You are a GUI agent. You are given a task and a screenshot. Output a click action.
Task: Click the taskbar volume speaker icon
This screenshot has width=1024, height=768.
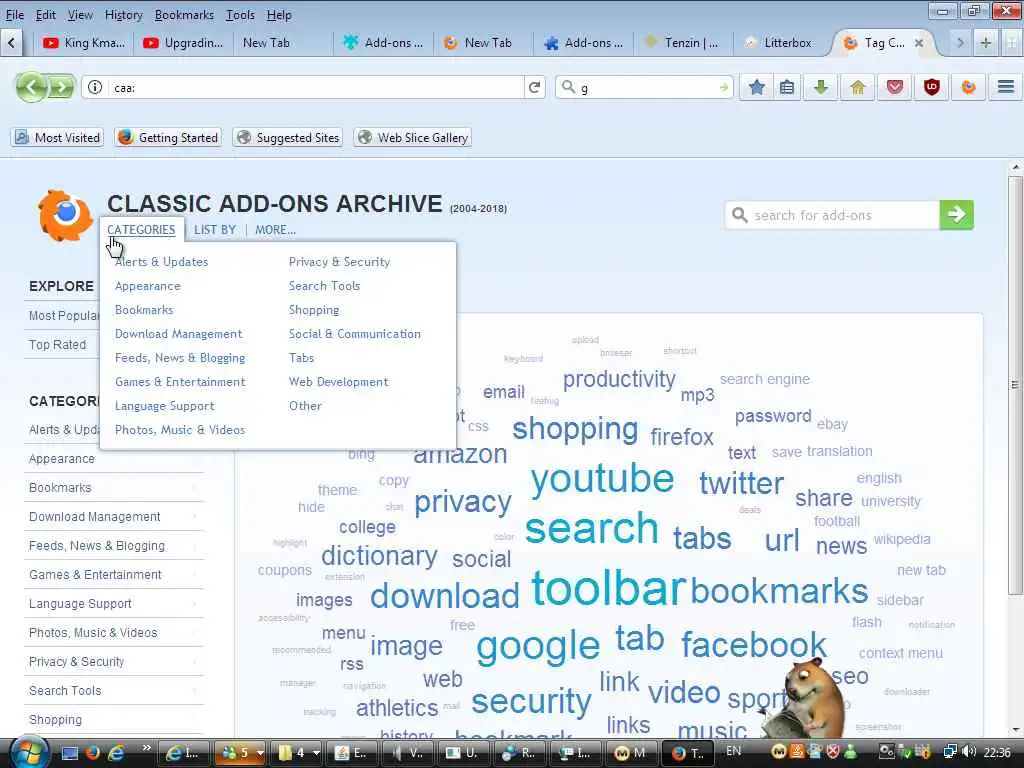969,752
